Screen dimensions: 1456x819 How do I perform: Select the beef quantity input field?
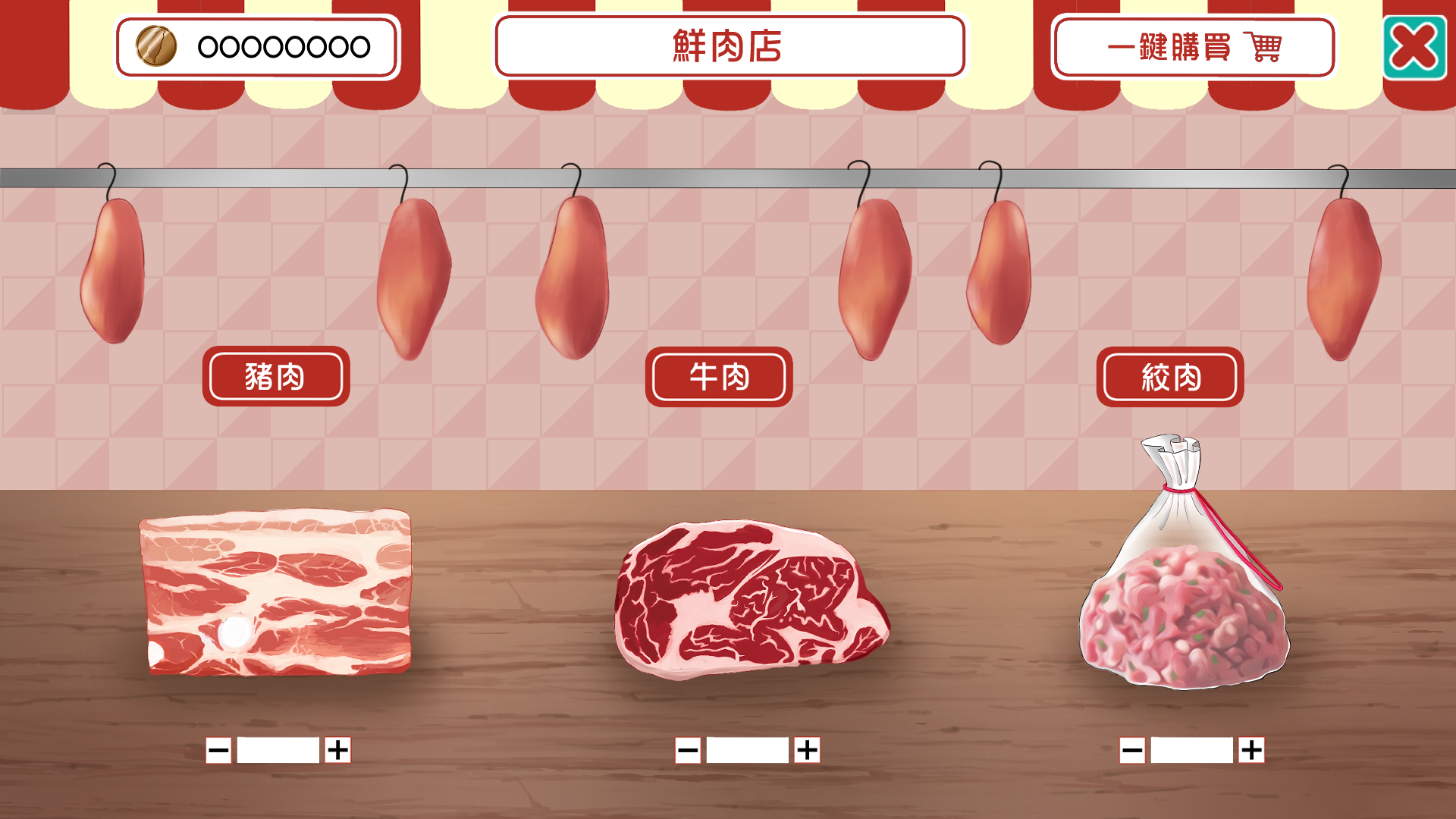pyautogui.click(x=748, y=750)
